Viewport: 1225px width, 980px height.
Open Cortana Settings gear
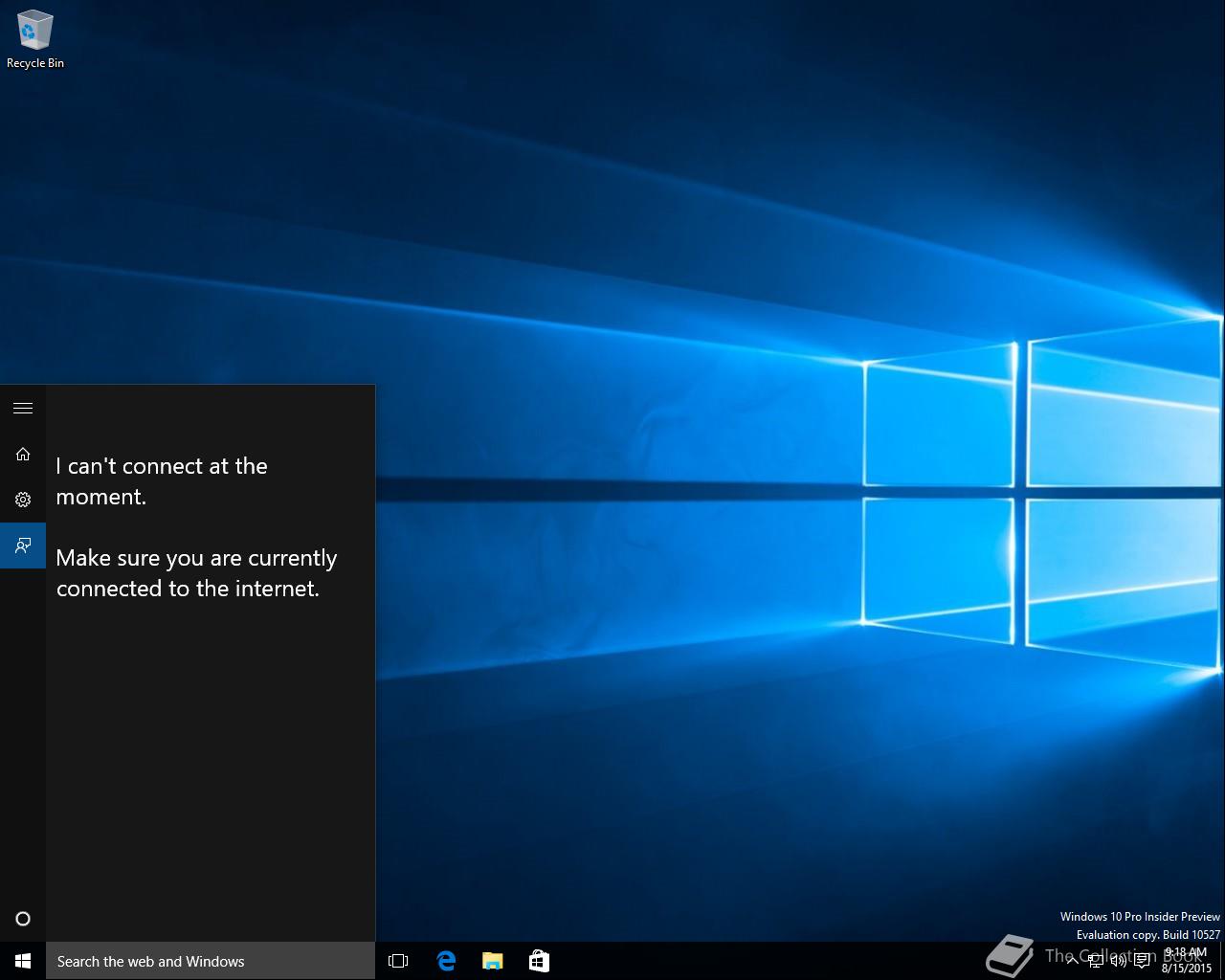[23, 500]
